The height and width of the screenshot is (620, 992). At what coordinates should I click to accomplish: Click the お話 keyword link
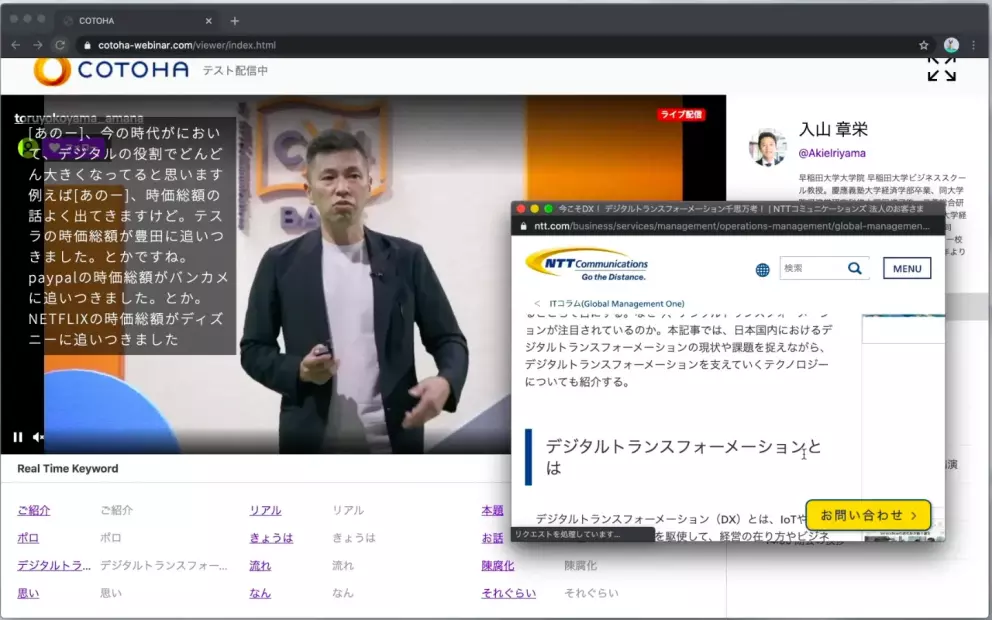492,538
